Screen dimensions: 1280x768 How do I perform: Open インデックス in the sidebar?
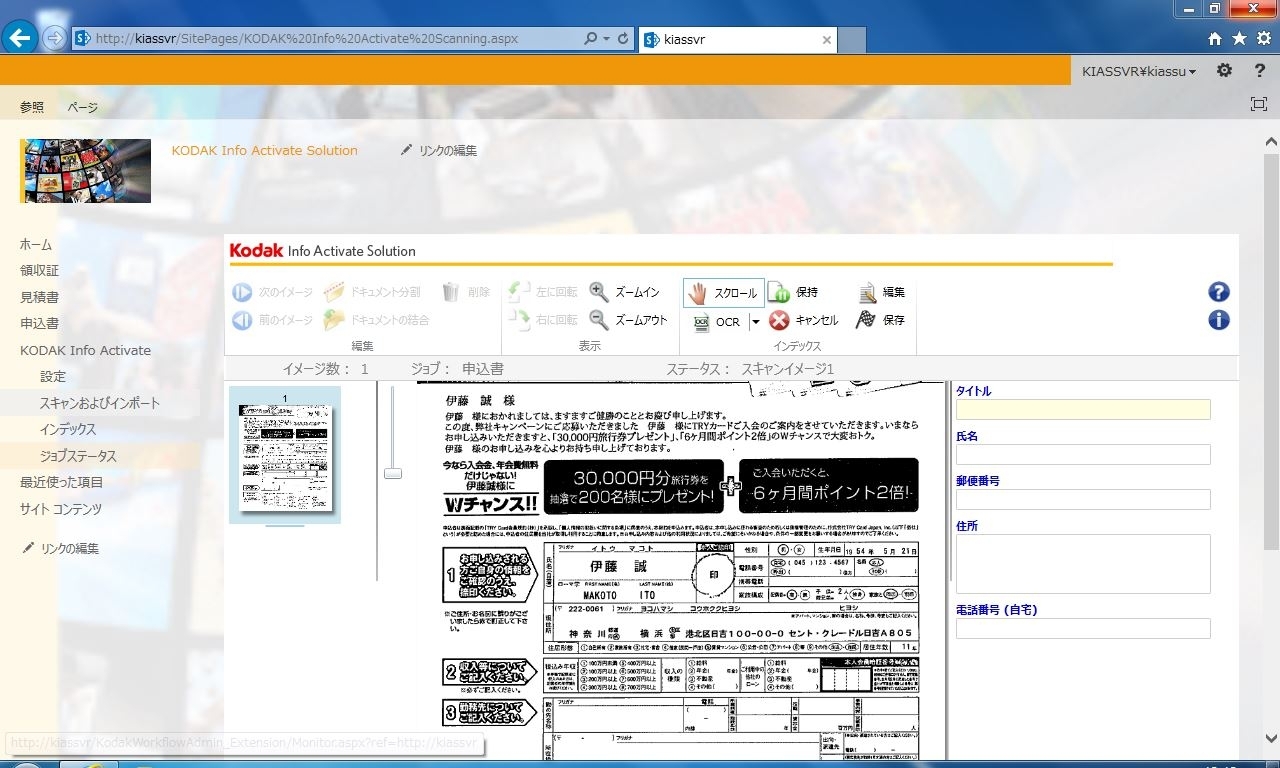[x=68, y=429]
